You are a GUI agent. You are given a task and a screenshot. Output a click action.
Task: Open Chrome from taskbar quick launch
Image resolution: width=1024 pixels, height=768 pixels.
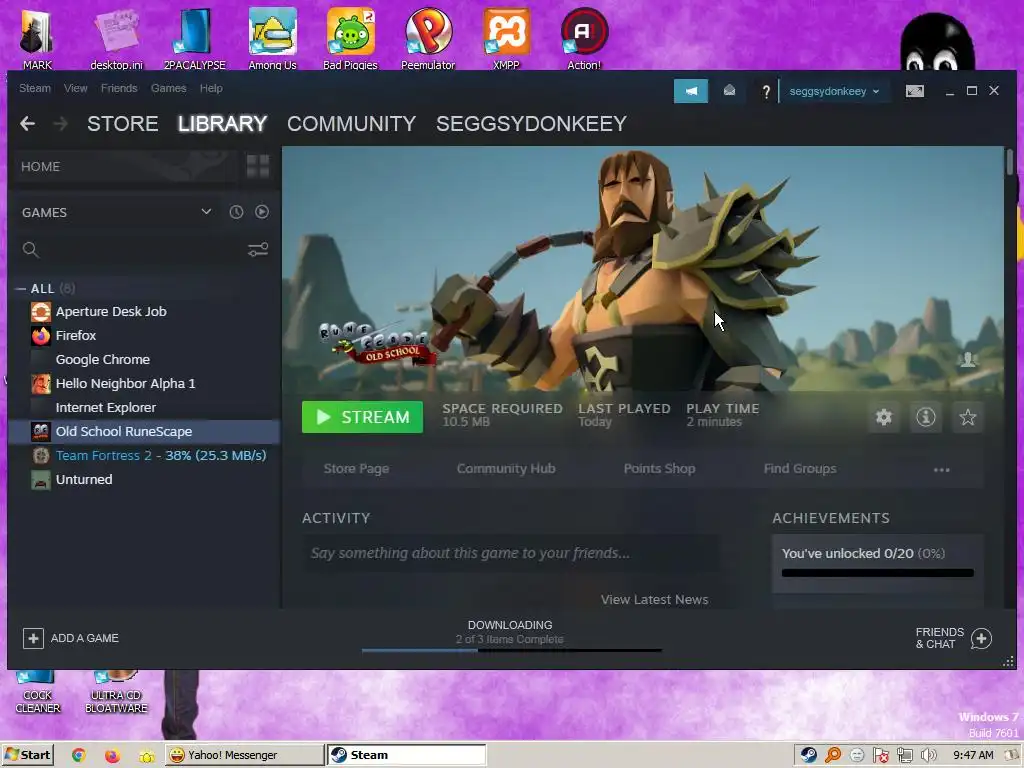tap(78, 755)
